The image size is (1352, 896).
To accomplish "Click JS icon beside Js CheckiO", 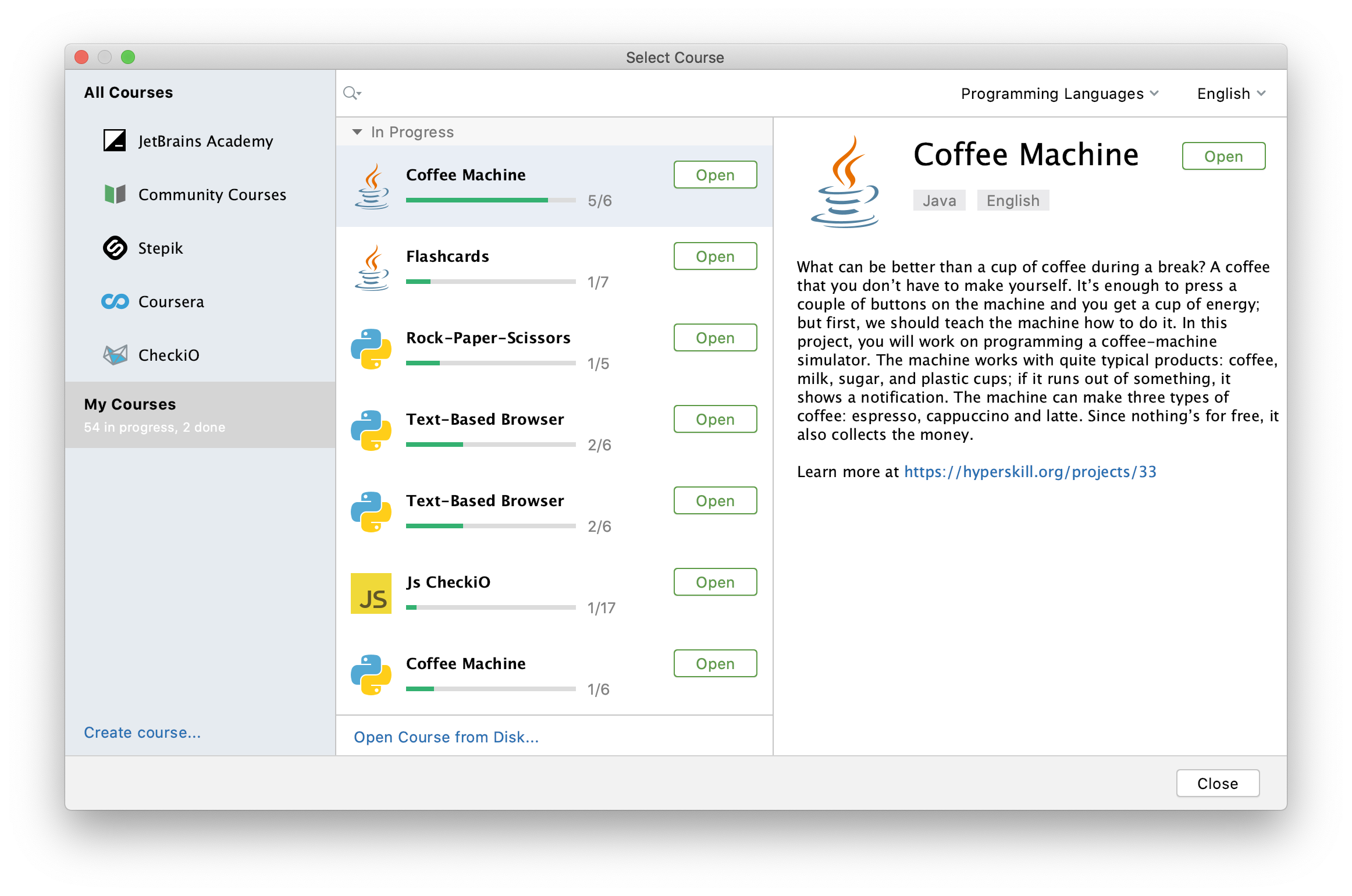I will (371, 593).
